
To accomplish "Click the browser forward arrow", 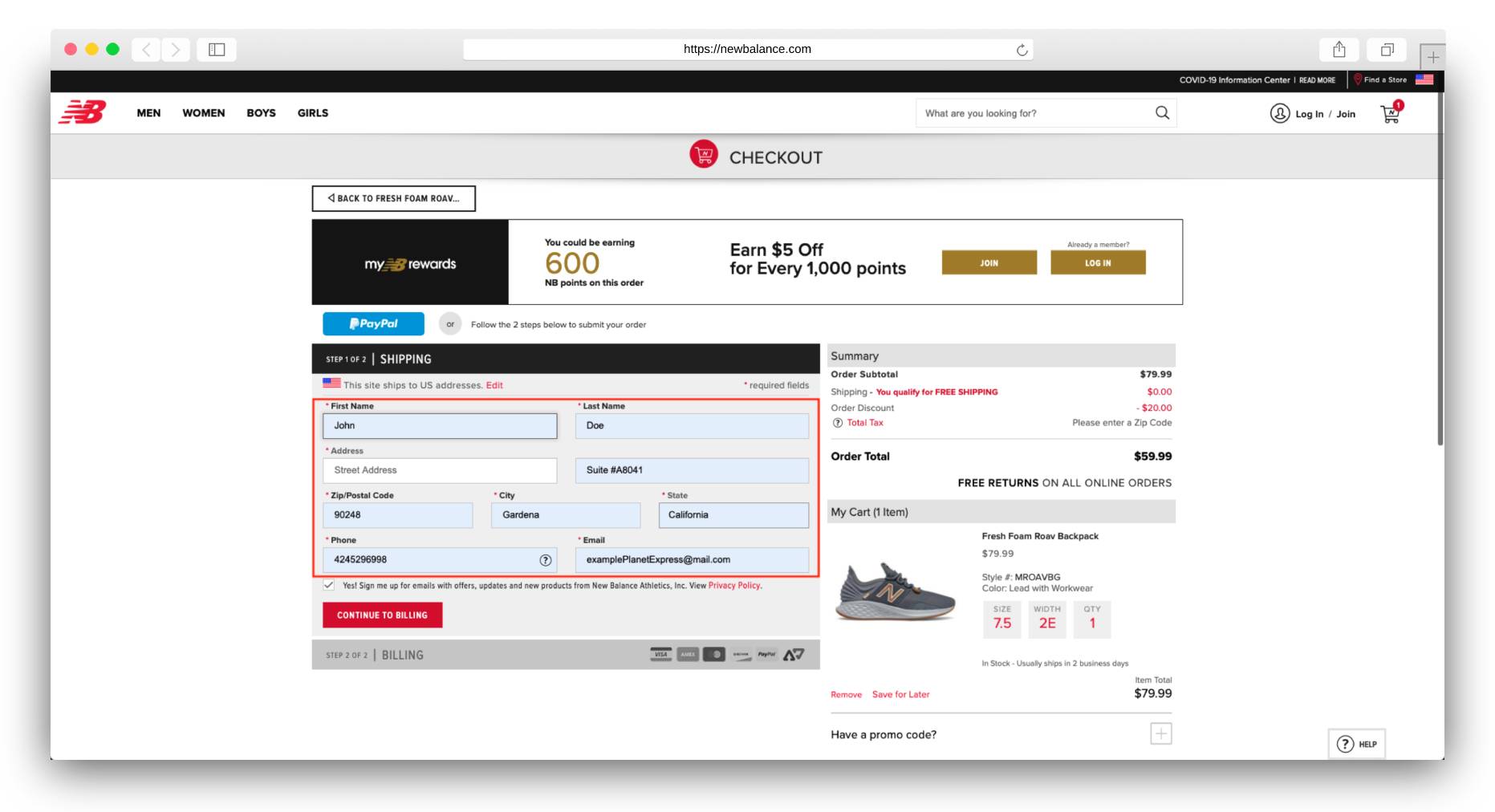I will [x=176, y=50].
